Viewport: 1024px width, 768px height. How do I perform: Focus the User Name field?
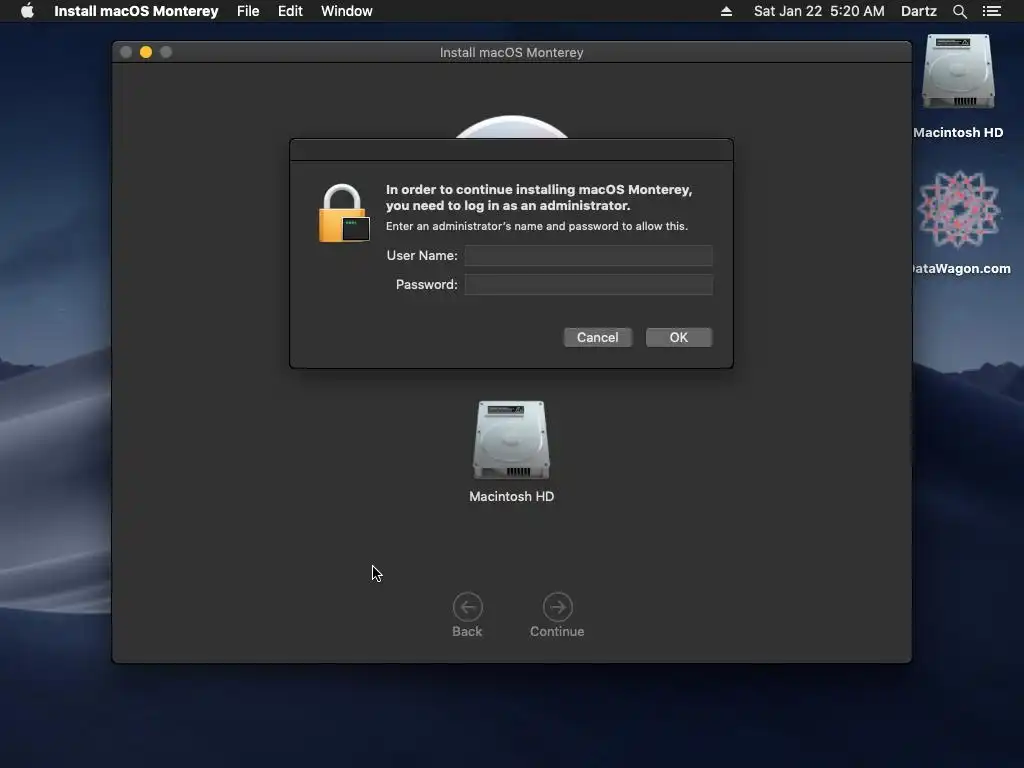tap(588, 255)
